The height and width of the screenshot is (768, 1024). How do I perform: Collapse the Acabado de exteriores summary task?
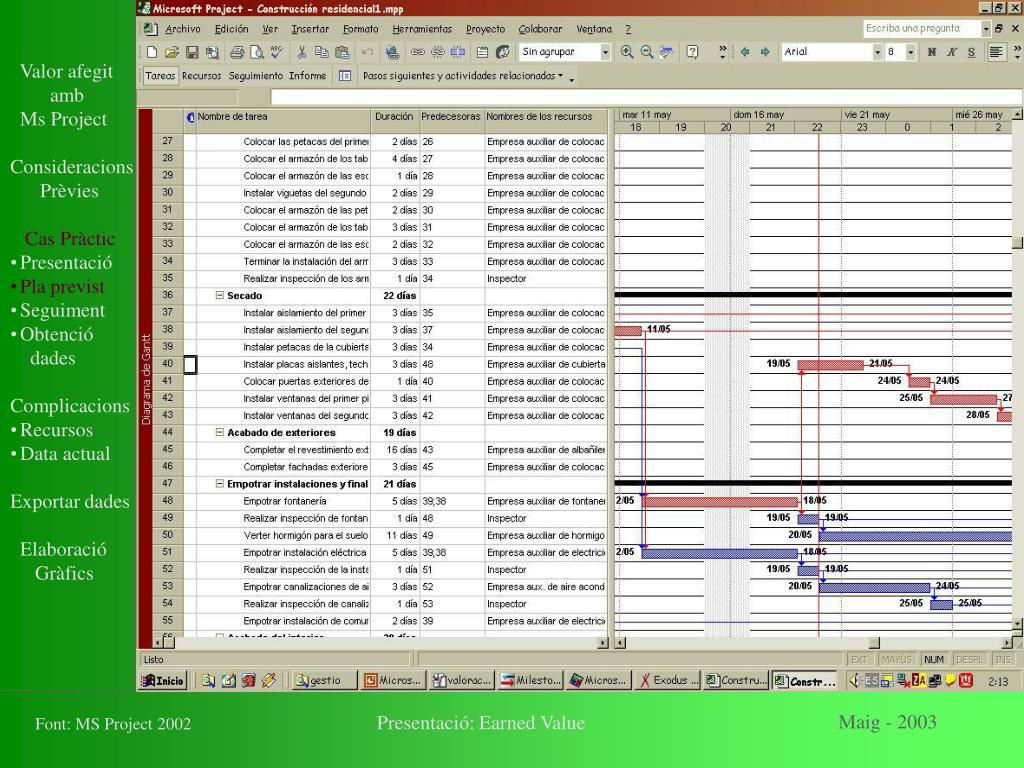220,433
